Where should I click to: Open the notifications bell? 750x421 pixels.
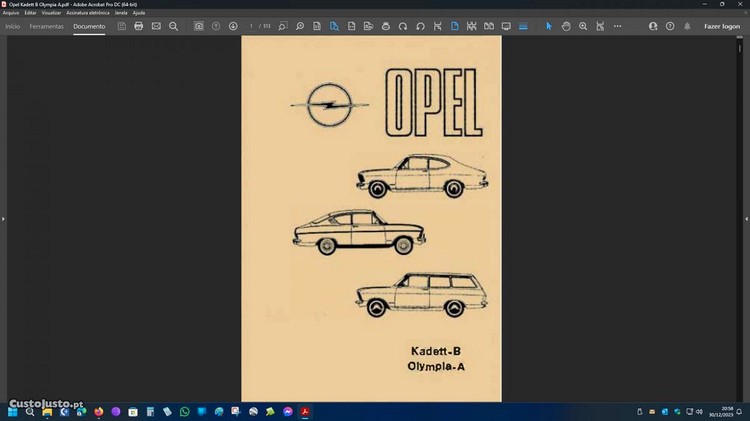[685, 26]
